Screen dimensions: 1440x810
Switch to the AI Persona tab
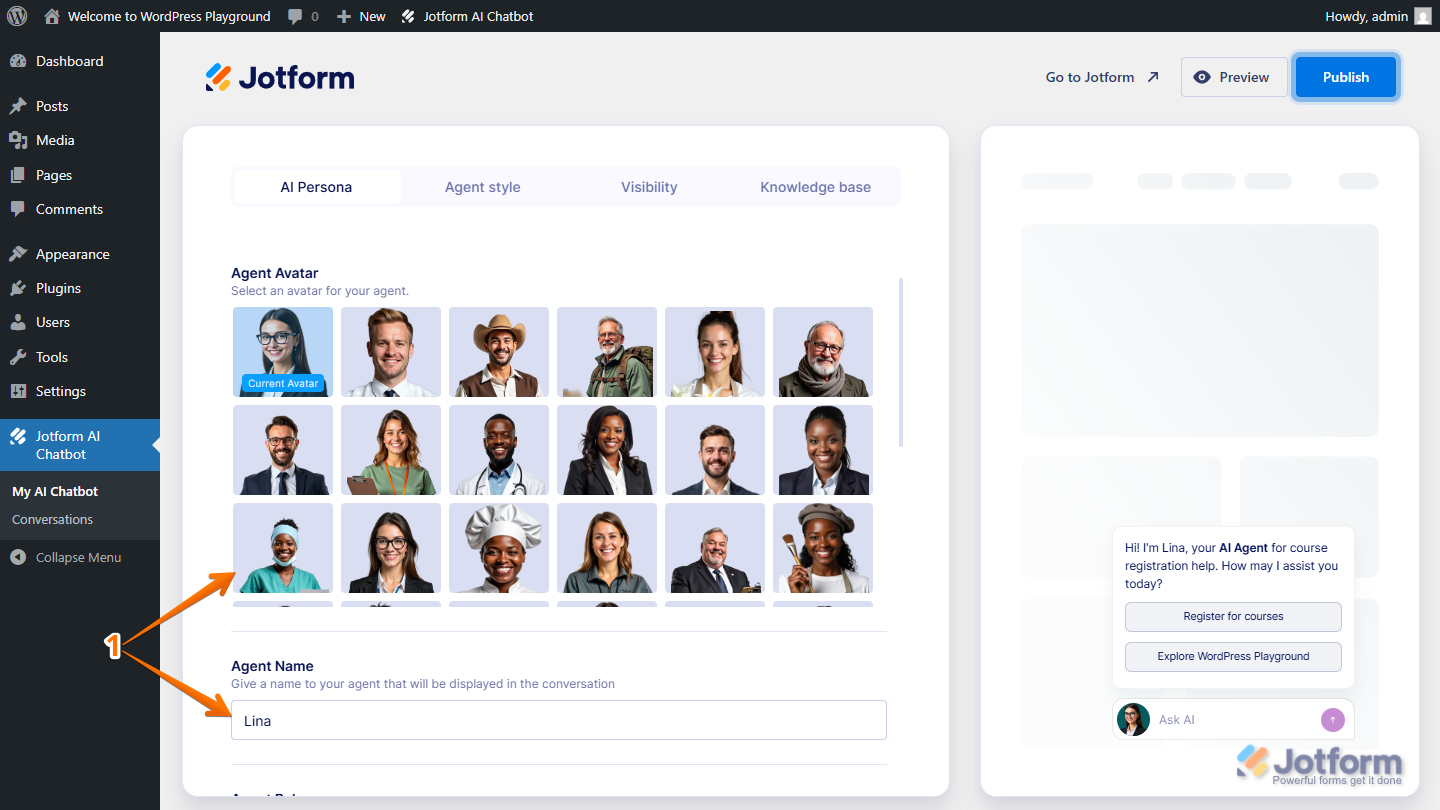316,187
